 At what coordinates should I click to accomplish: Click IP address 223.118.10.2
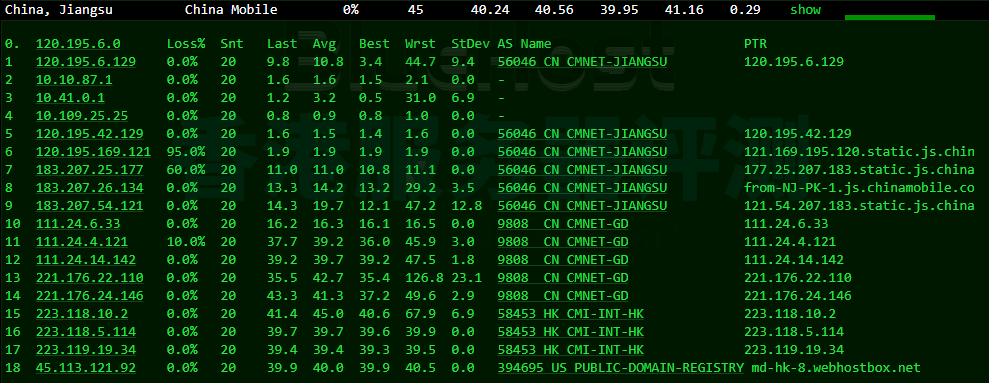(82, 314)
